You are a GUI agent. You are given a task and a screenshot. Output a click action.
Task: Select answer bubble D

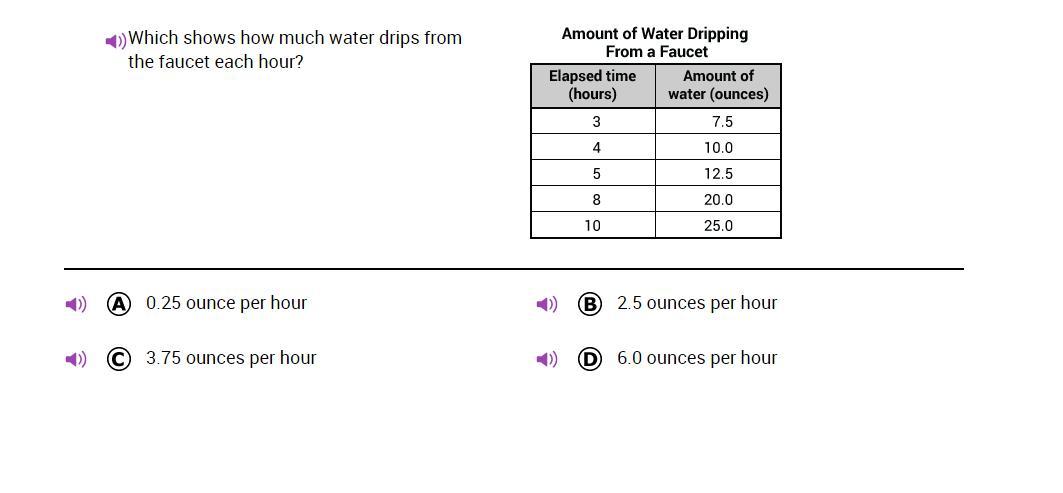pyautogui.click(x=590, y=359)
